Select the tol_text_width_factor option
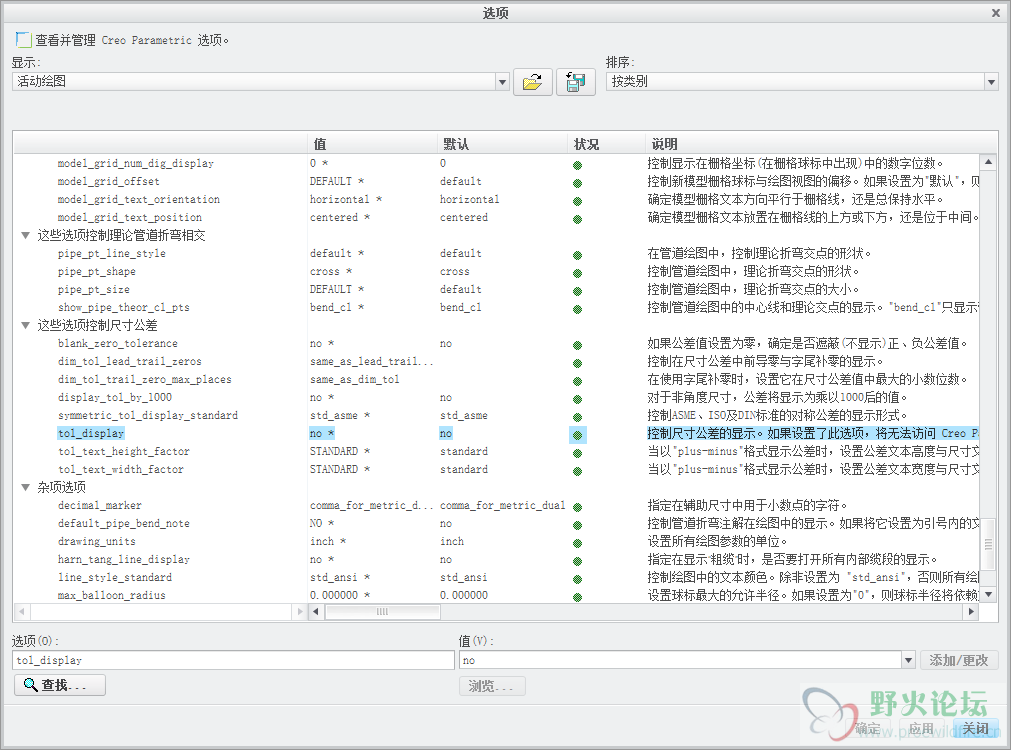Screen dimensions: 1011x750 pos(121,469)
